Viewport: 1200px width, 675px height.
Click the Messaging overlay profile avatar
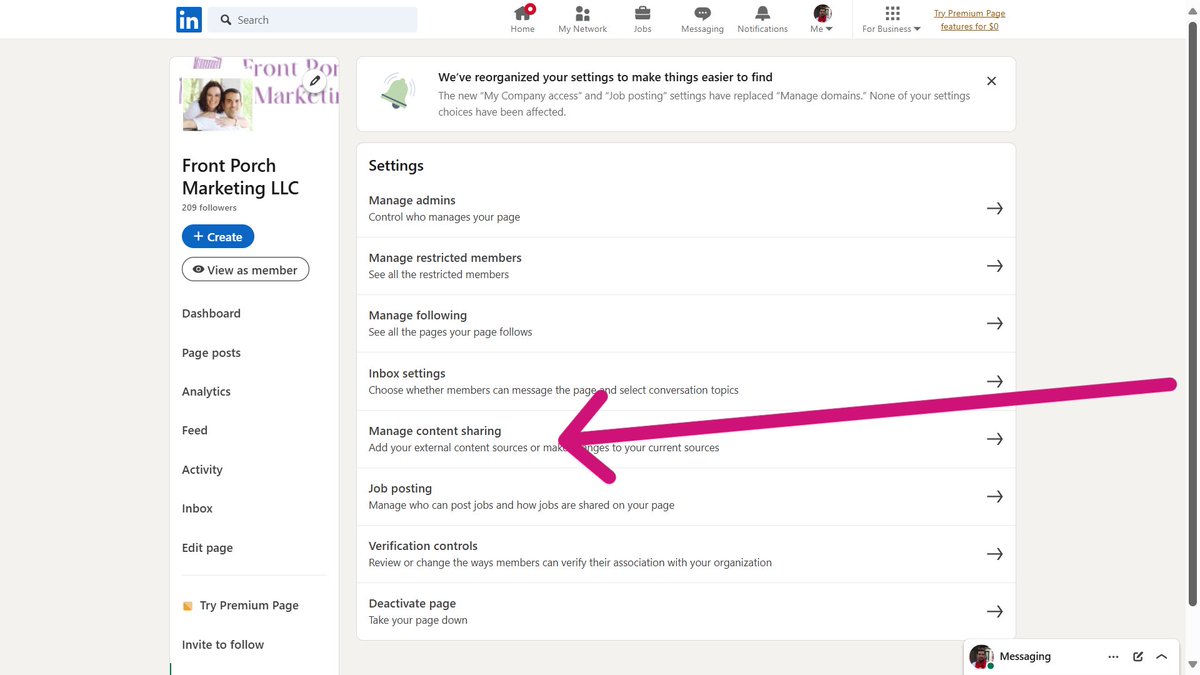981,657
